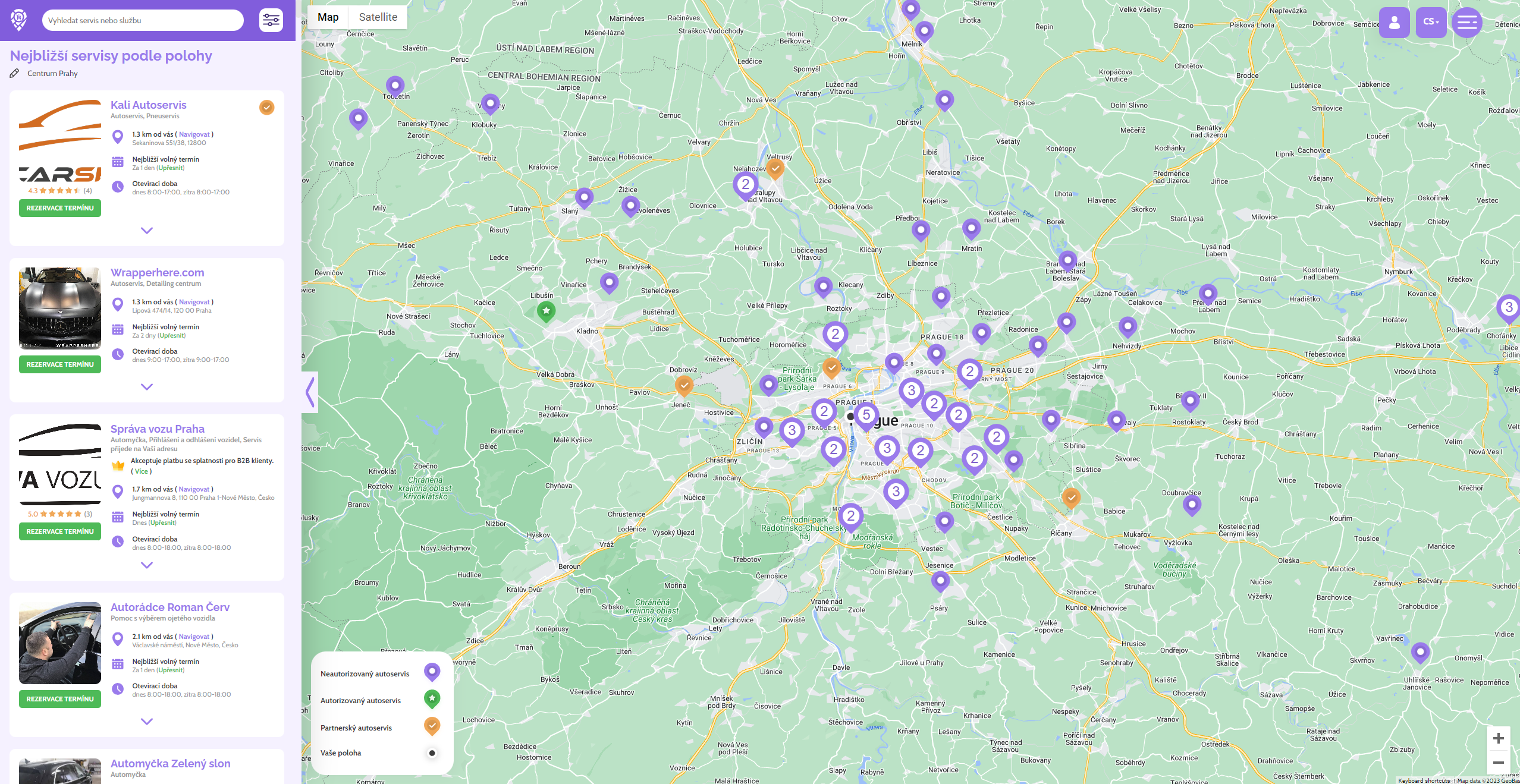Click the purple marker near Toužetín
Image resolution: width=1520 pixels, height=784 pixels.
pos(395,87)
